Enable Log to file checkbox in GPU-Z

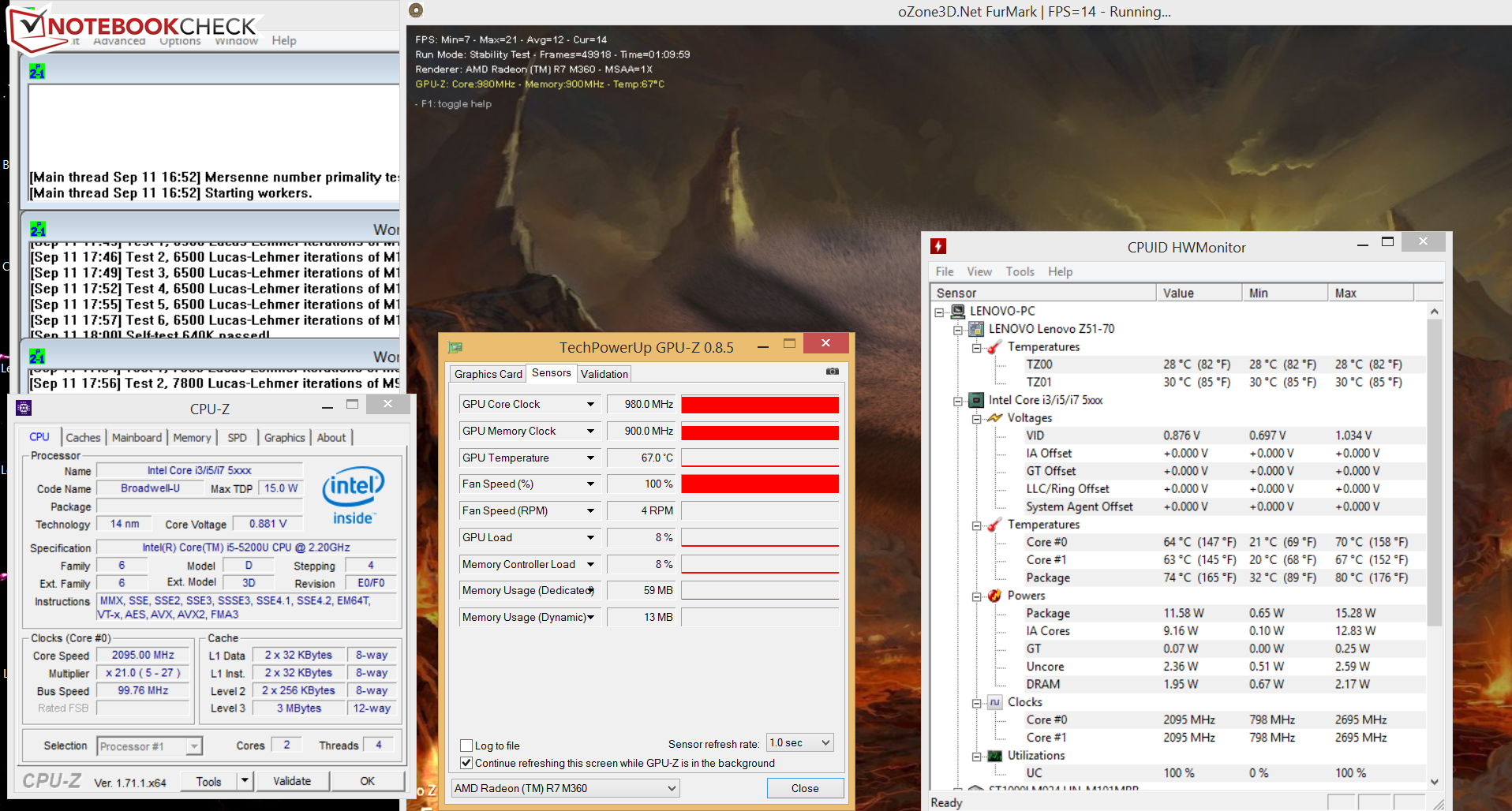point(466,746)
